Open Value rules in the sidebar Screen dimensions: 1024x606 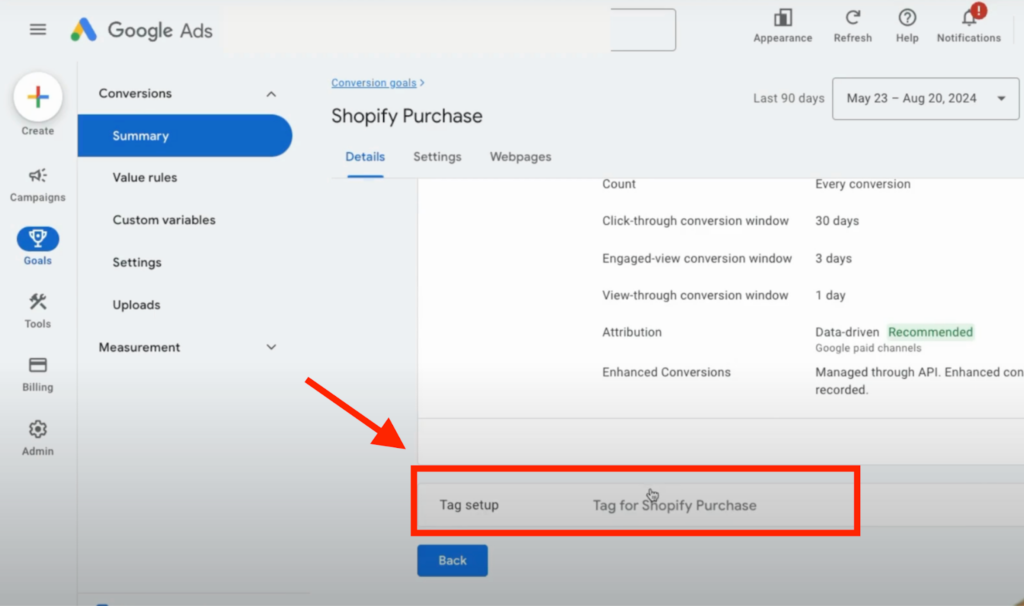[x=144, y=178]
